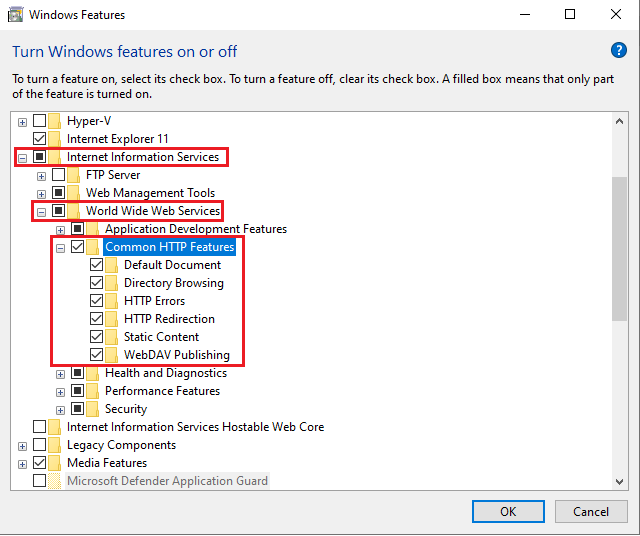Viewport: 640px width, 536px height.
Task: Uncheck the Default Document checkbox
Action: (97, 265)
